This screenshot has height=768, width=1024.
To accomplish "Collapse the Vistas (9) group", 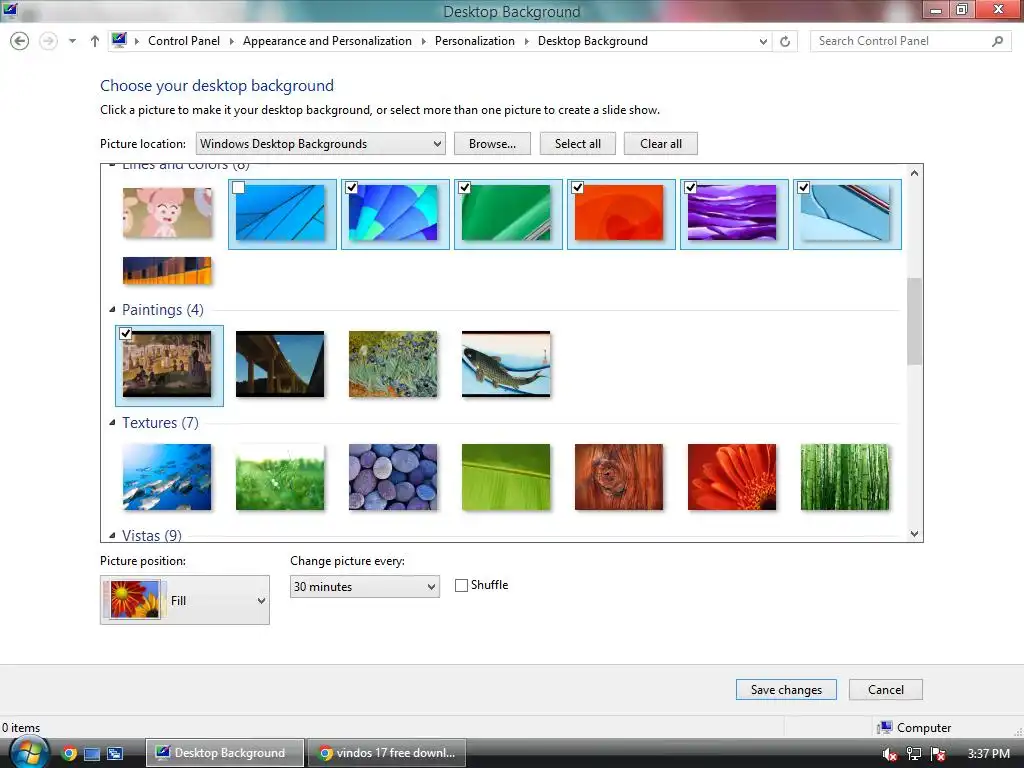I will point(112,536).
